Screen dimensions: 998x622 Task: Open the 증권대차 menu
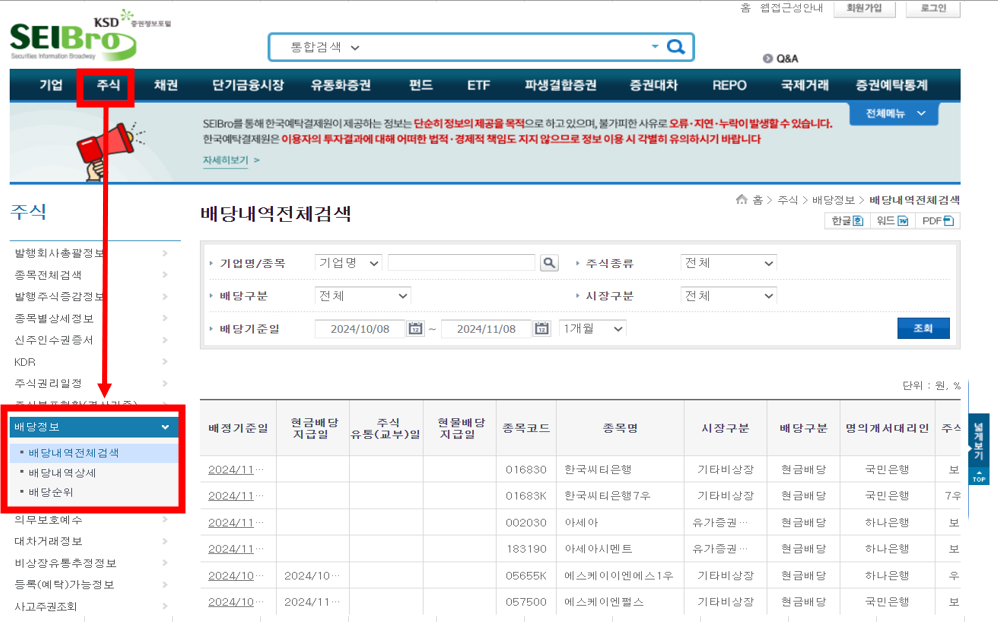(653, 85)
